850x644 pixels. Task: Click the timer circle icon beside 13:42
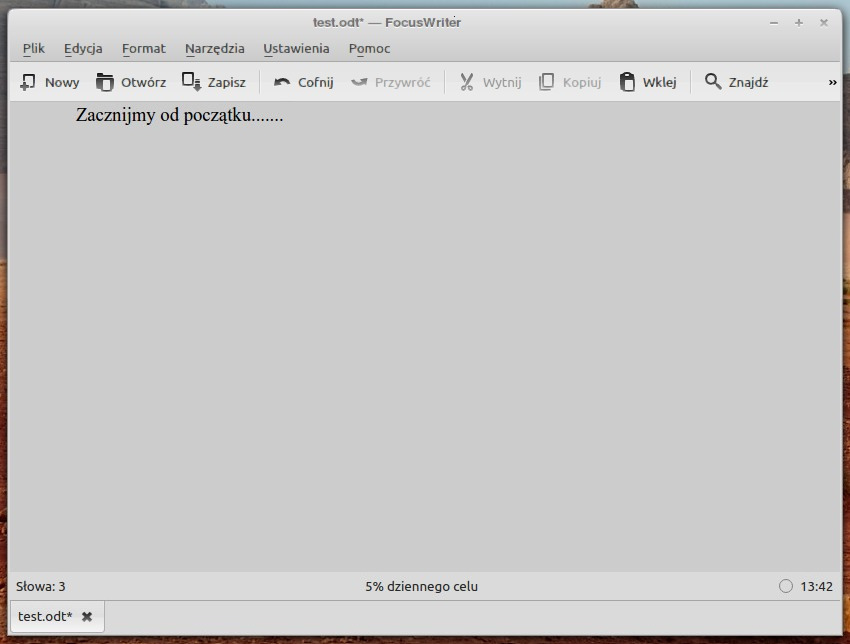click(x=785, y=586)
